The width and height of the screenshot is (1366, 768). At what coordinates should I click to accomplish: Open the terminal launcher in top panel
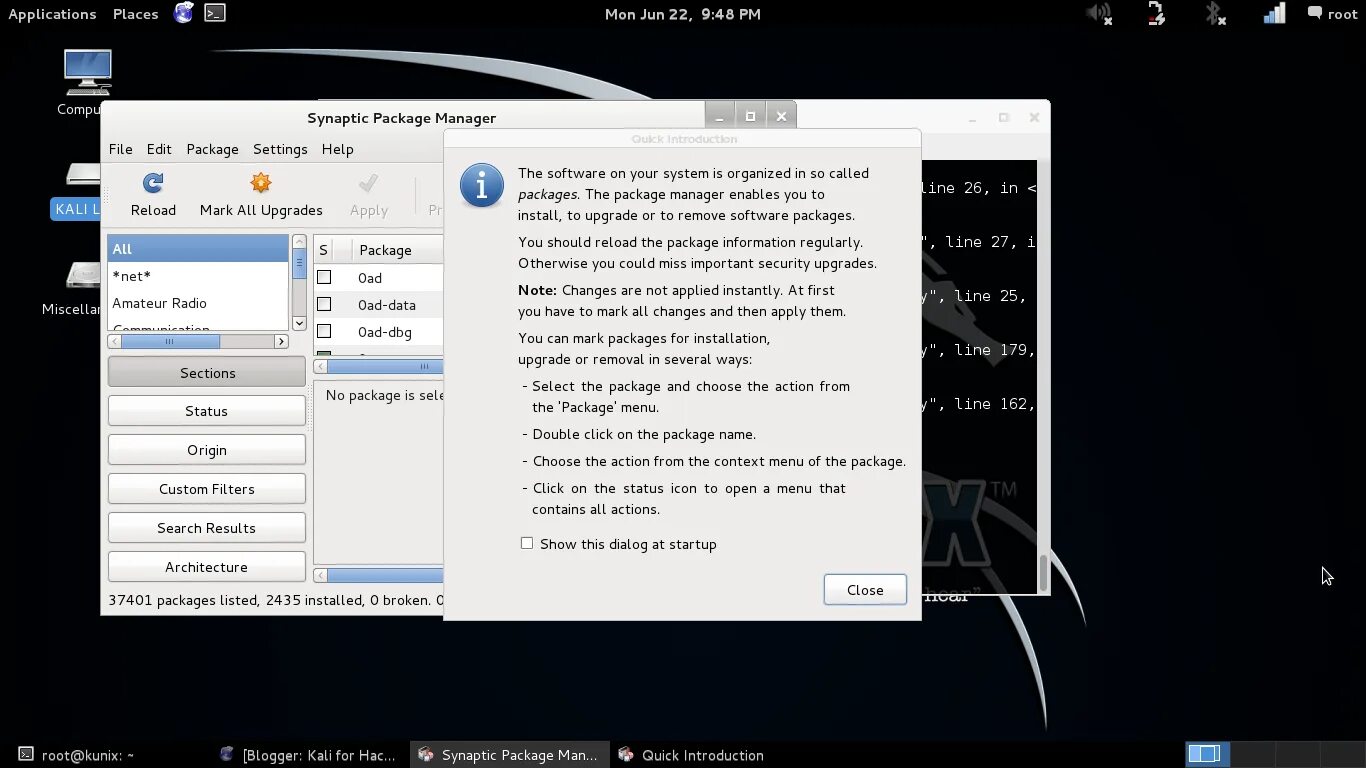214,13
